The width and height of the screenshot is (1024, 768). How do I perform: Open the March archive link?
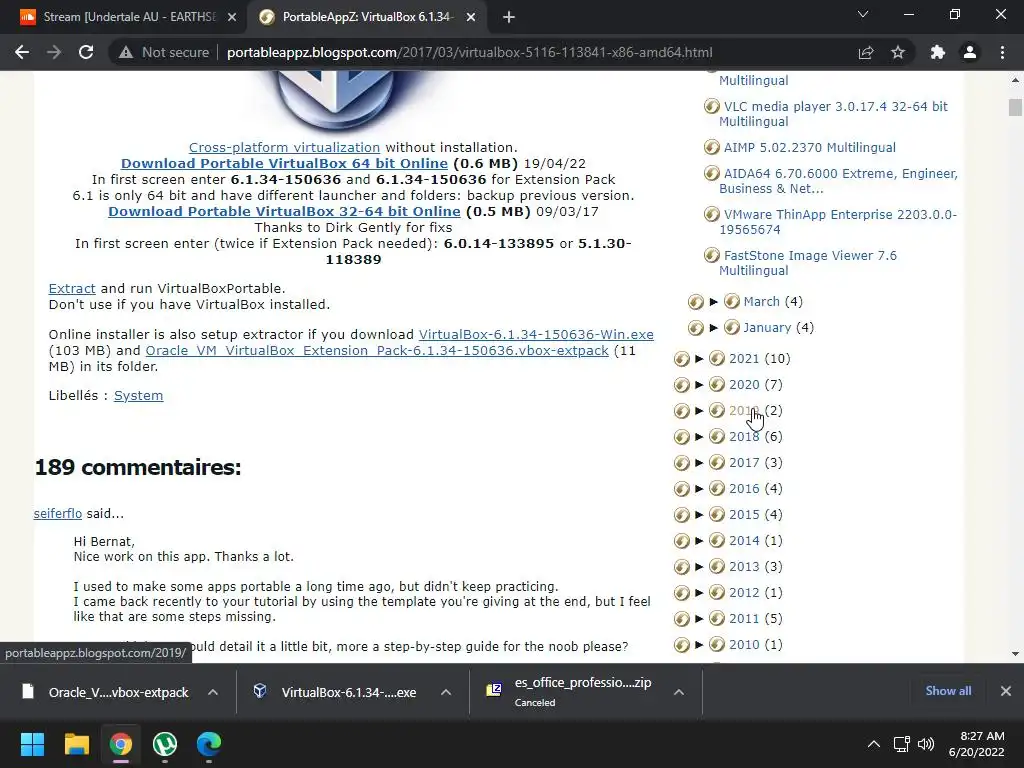coord(761,302)
